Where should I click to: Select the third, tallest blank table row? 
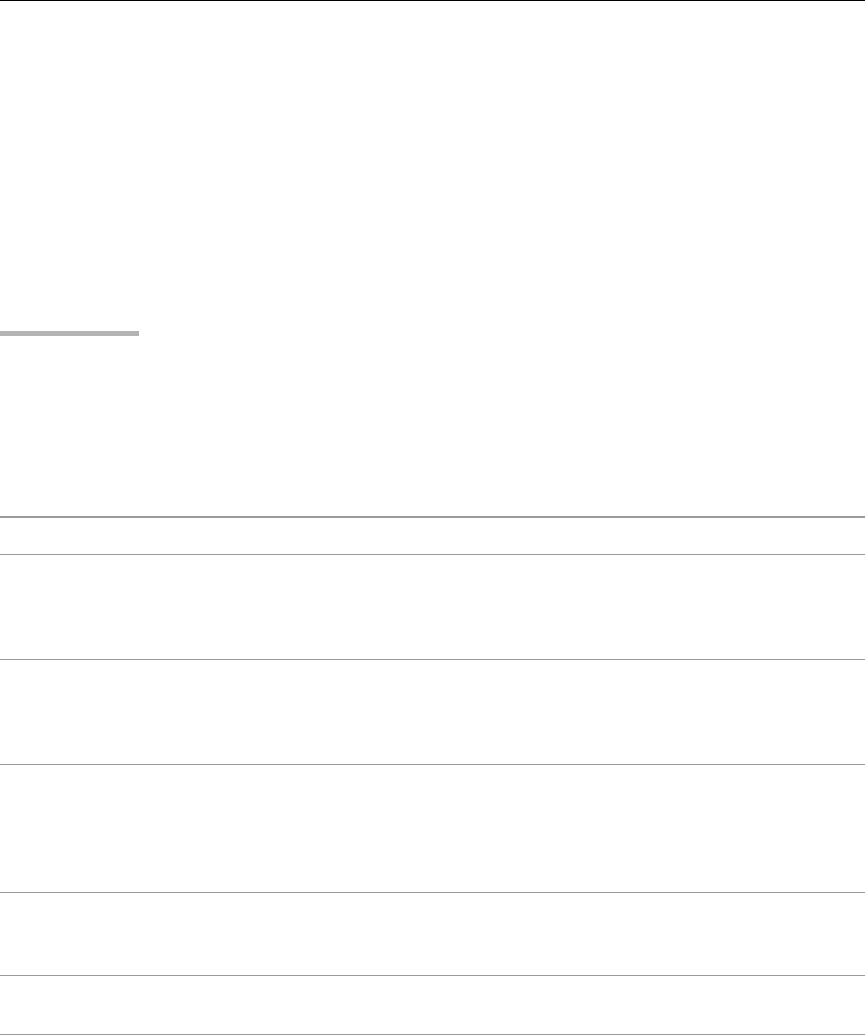click(432, 829)
